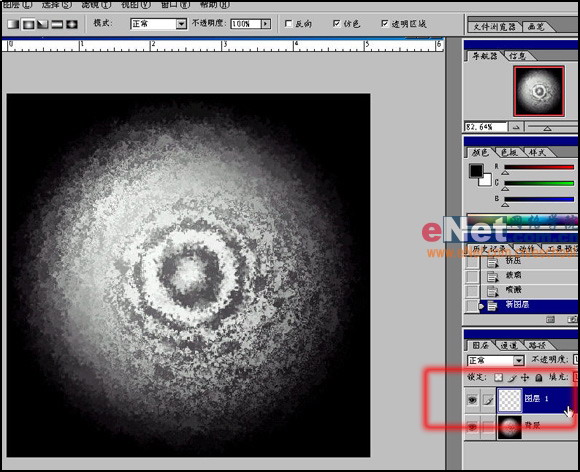Switch to the 样式 tab
This screenshot has width=580, height=472.
click(537, 152)
